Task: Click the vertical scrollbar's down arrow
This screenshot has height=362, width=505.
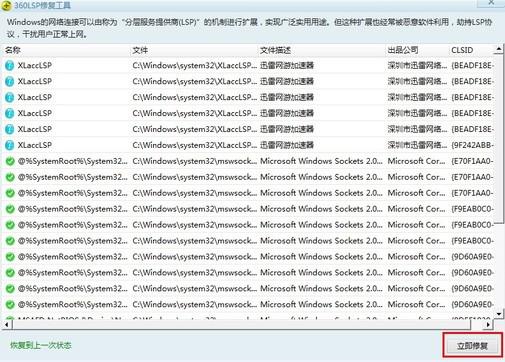Action: coord(499,314)
